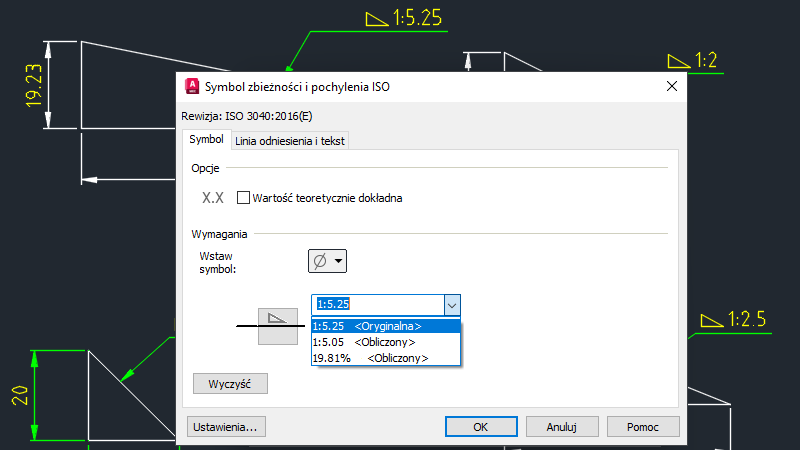This screenshot has width=800, height=450.
Task: Open the Linia odniesienia i tekst tab
Action: point(290,141)
